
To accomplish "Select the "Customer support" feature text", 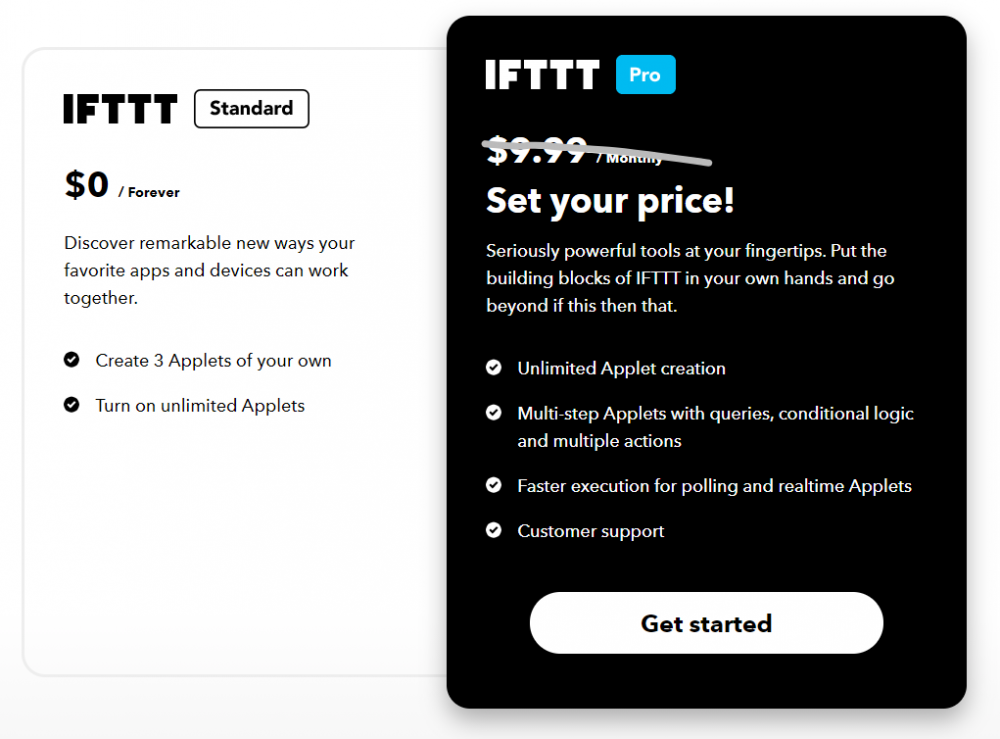I will pos(590,531).
